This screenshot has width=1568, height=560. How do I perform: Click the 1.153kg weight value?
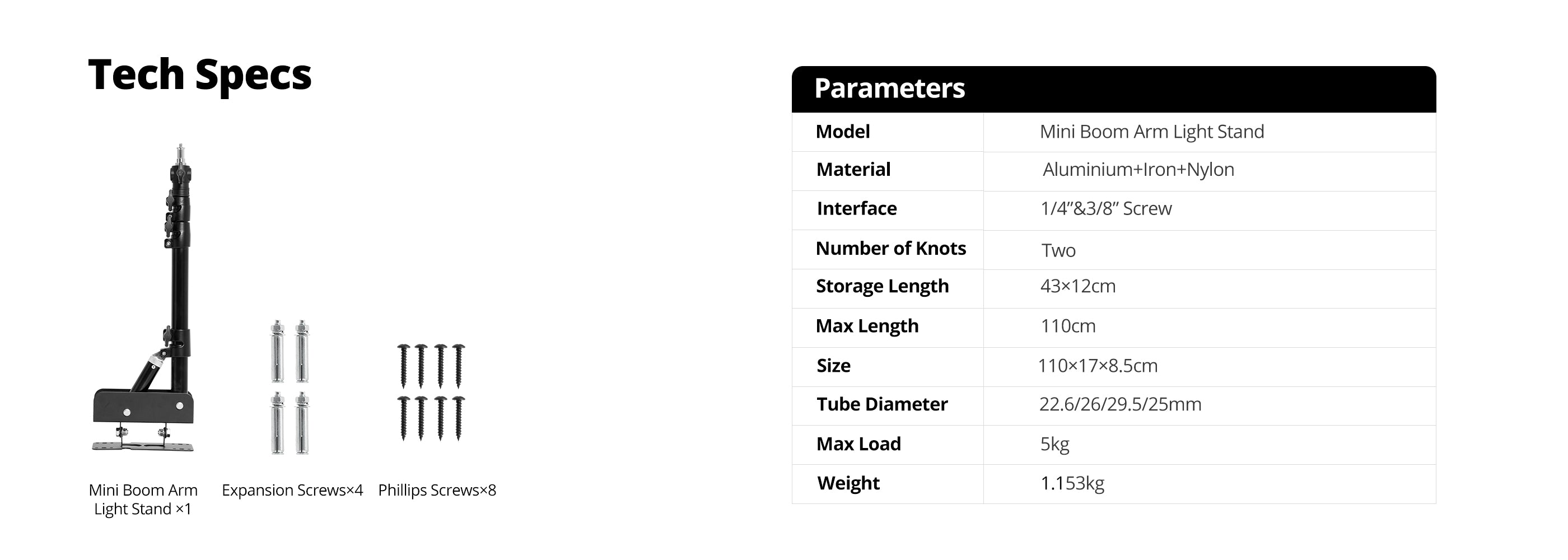coord(1072,483)
